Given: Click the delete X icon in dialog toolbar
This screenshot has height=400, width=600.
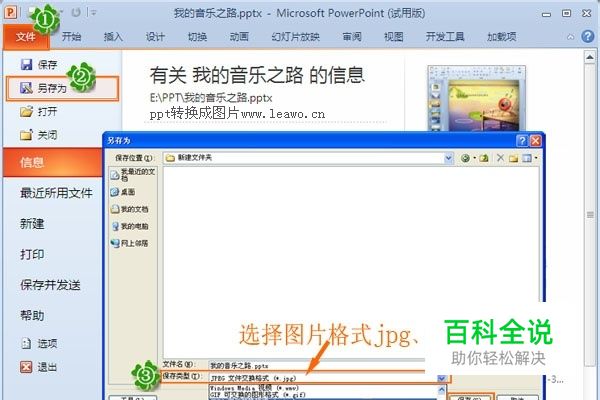Looking at the screenshot, I should click(x=500, y=158).
